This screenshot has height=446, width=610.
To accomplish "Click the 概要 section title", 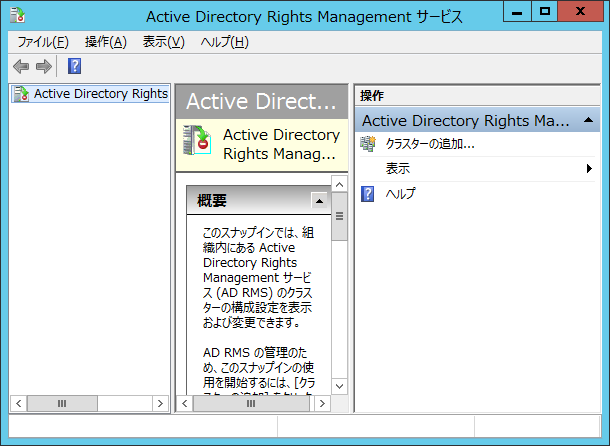I will 212,201.
